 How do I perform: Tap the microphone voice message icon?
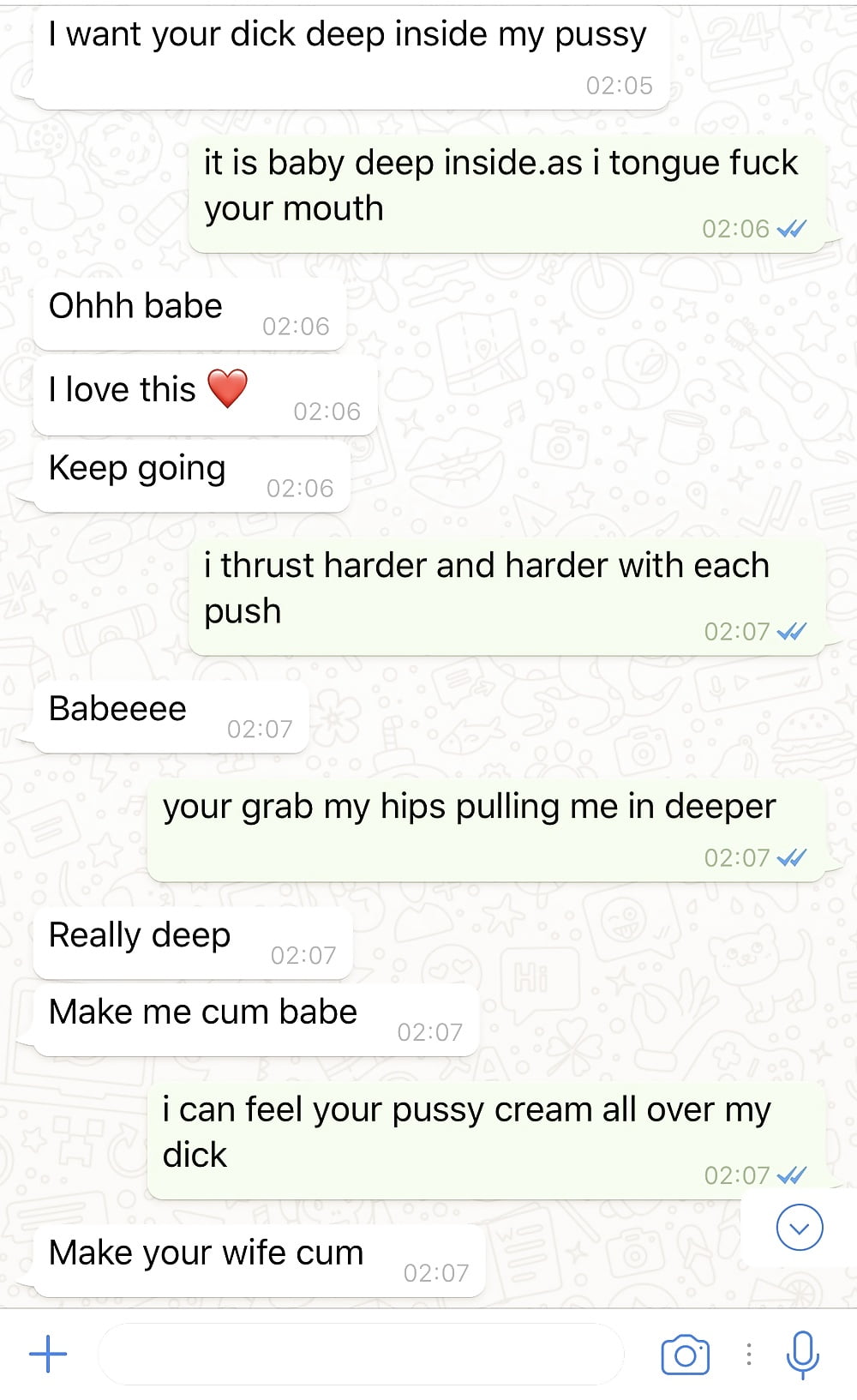click(x=802, y=1355)
